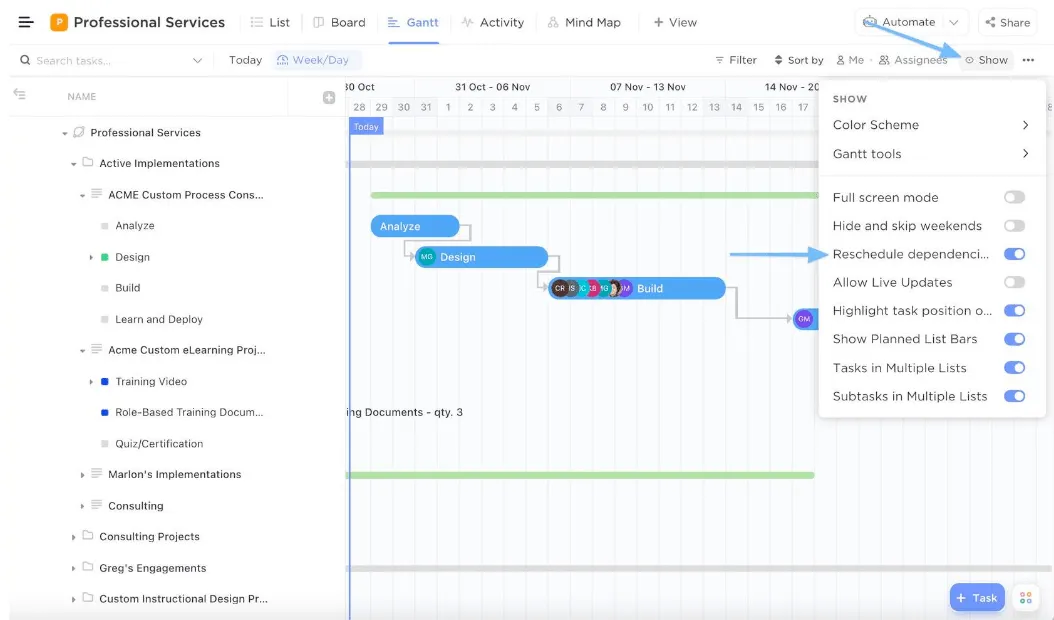Create a new Task button
Screen dimensions: 1054x620
tap(977, 597)
